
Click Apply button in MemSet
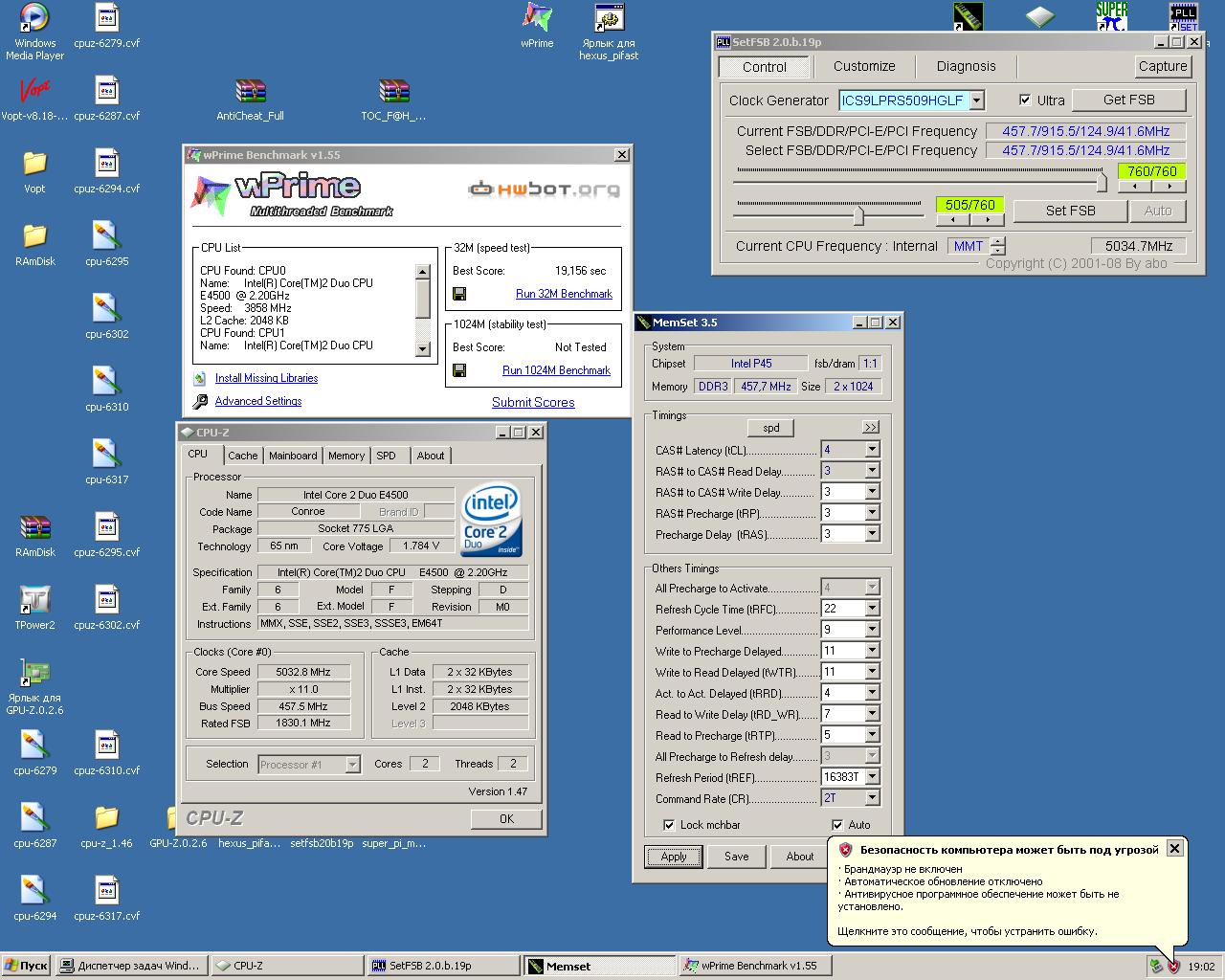pos(674,857)
